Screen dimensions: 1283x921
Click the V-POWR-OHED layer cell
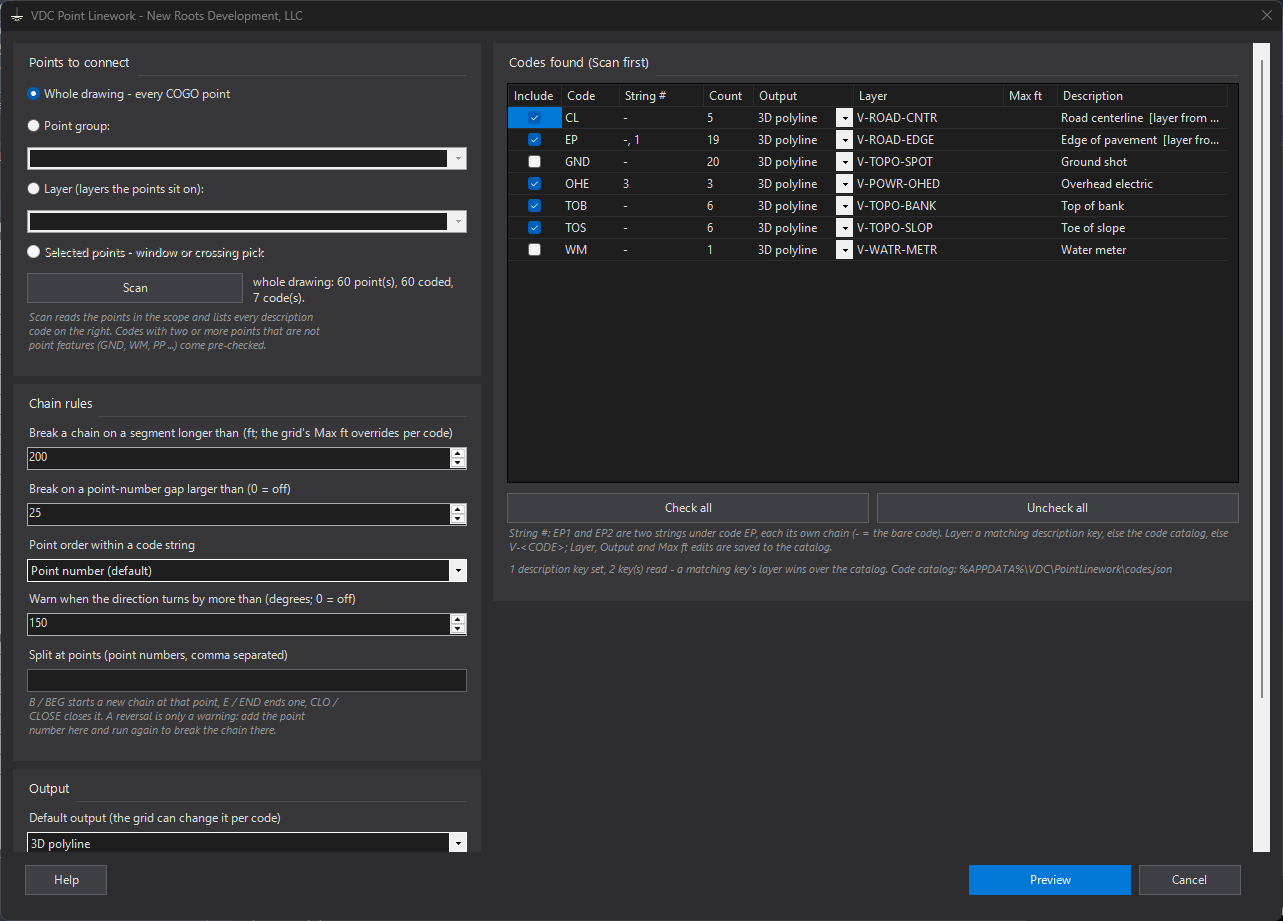click(x=929, y=184)
